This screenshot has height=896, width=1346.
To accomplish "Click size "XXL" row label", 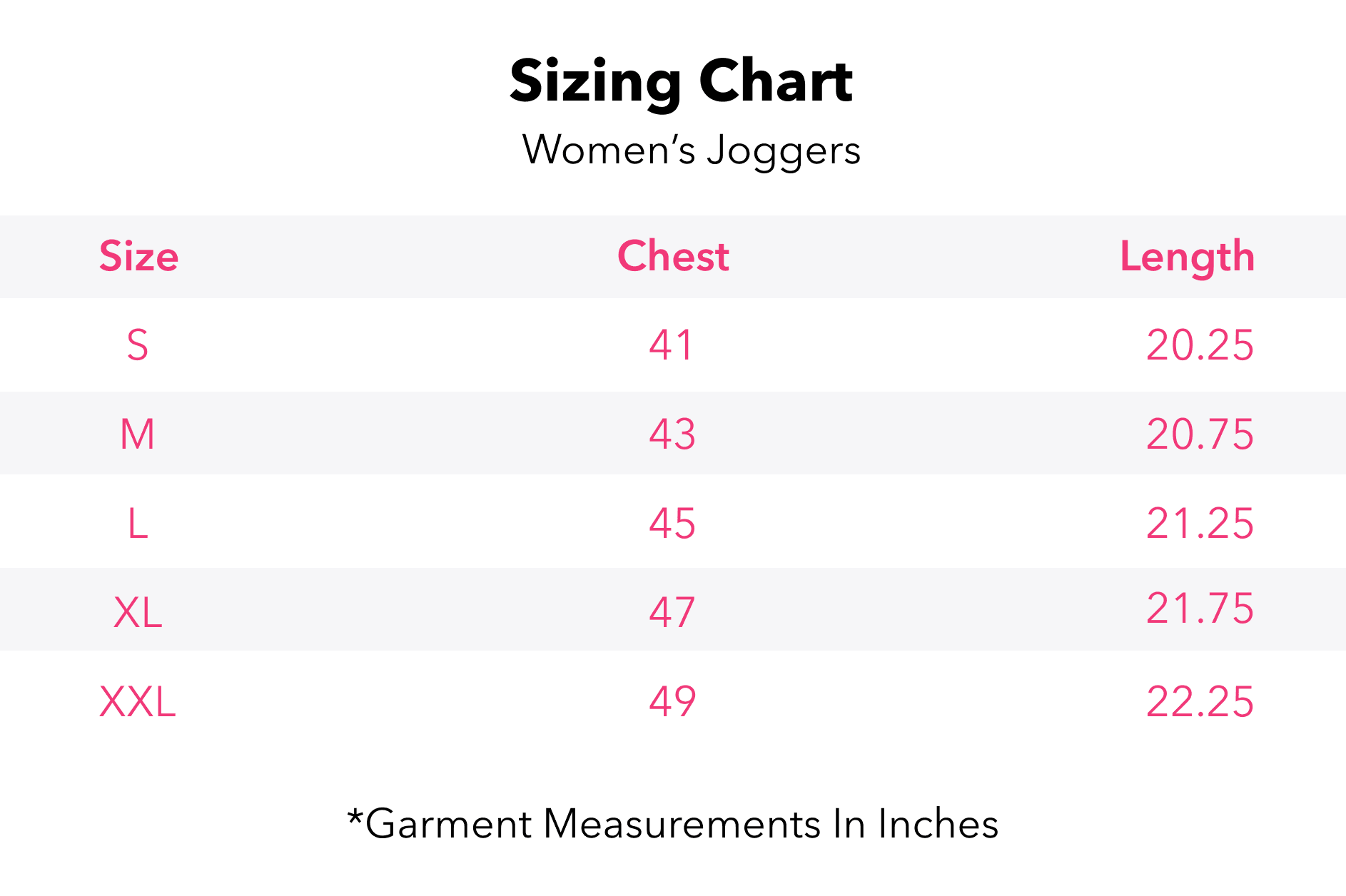I will click(x=138, y=701).
